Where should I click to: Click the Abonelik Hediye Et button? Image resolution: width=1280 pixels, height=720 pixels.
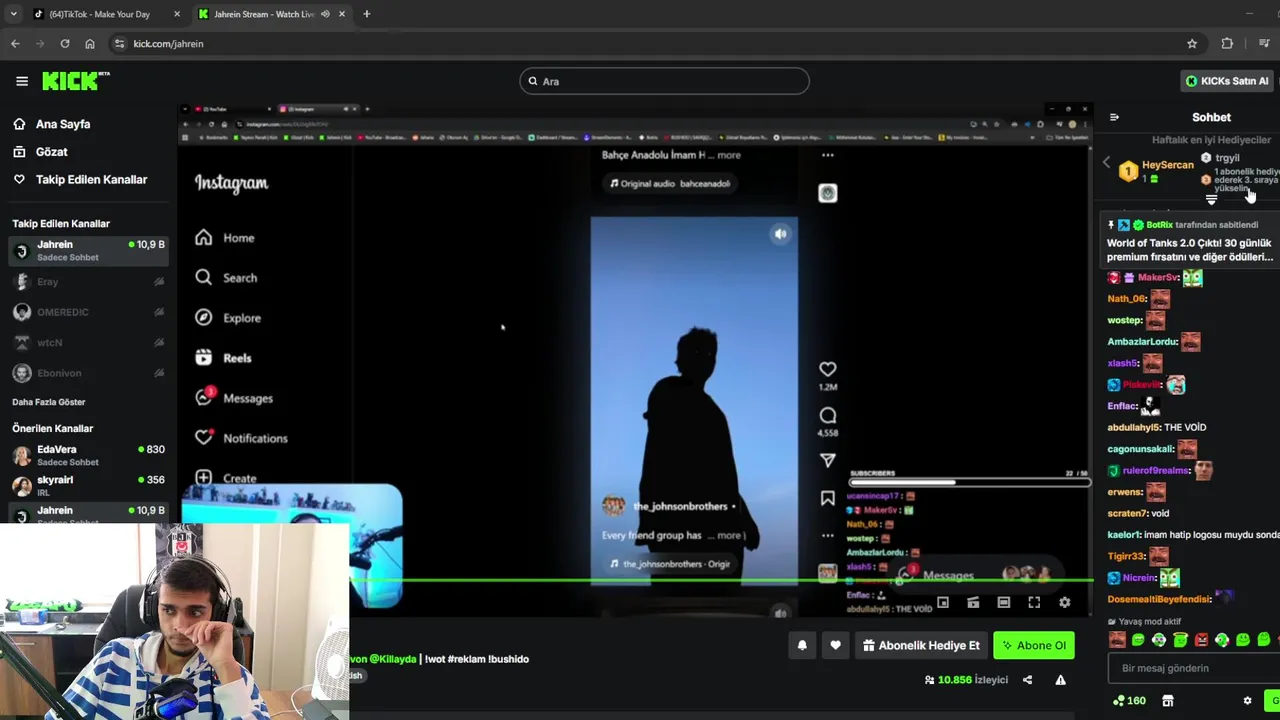tap(921, 646)
